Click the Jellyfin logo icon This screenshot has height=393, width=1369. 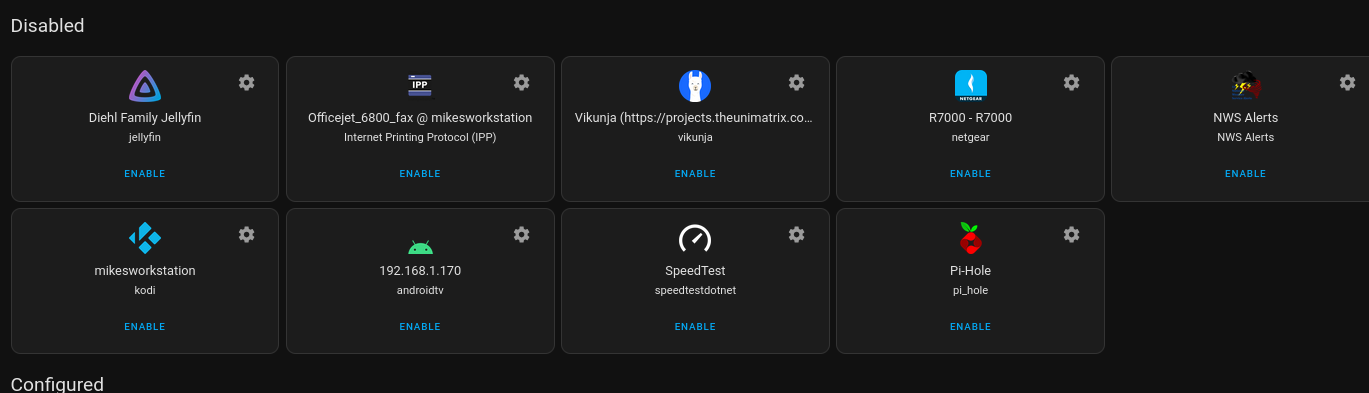[x=145, y=86]
